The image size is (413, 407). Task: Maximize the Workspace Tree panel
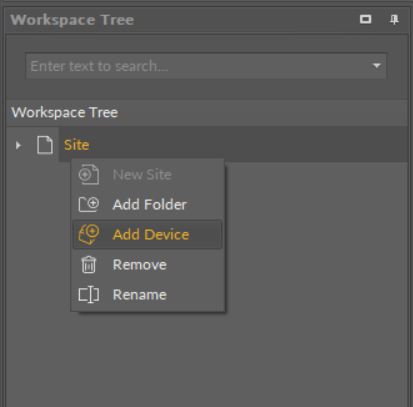point(366,19)
